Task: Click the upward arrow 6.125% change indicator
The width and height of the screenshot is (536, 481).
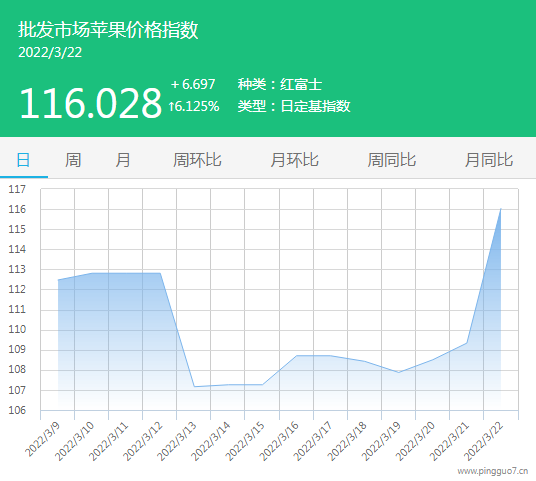Action: click(x=194, y=106)
